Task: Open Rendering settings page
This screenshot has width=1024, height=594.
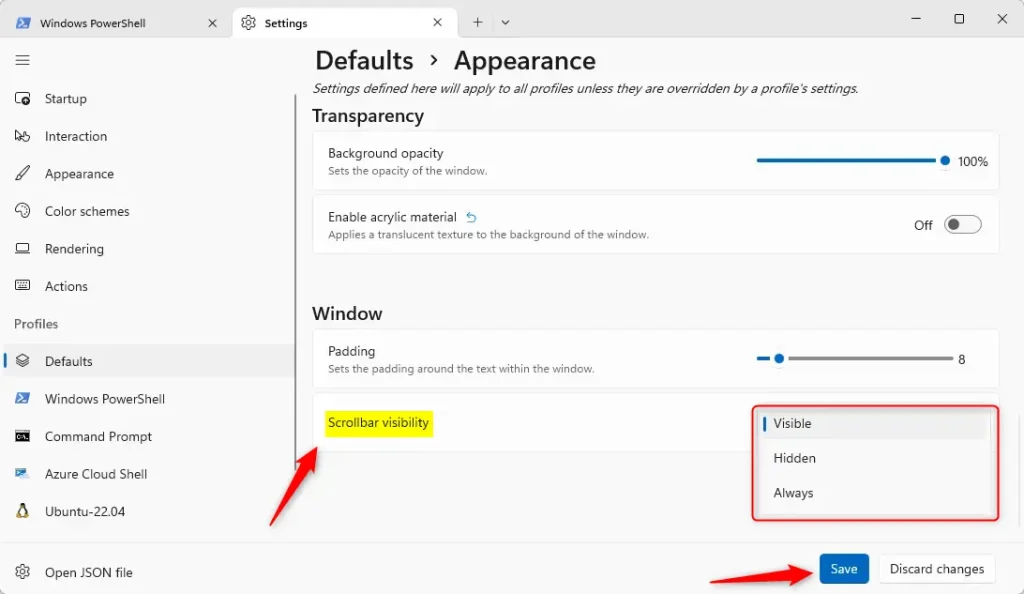Action: 149,249
